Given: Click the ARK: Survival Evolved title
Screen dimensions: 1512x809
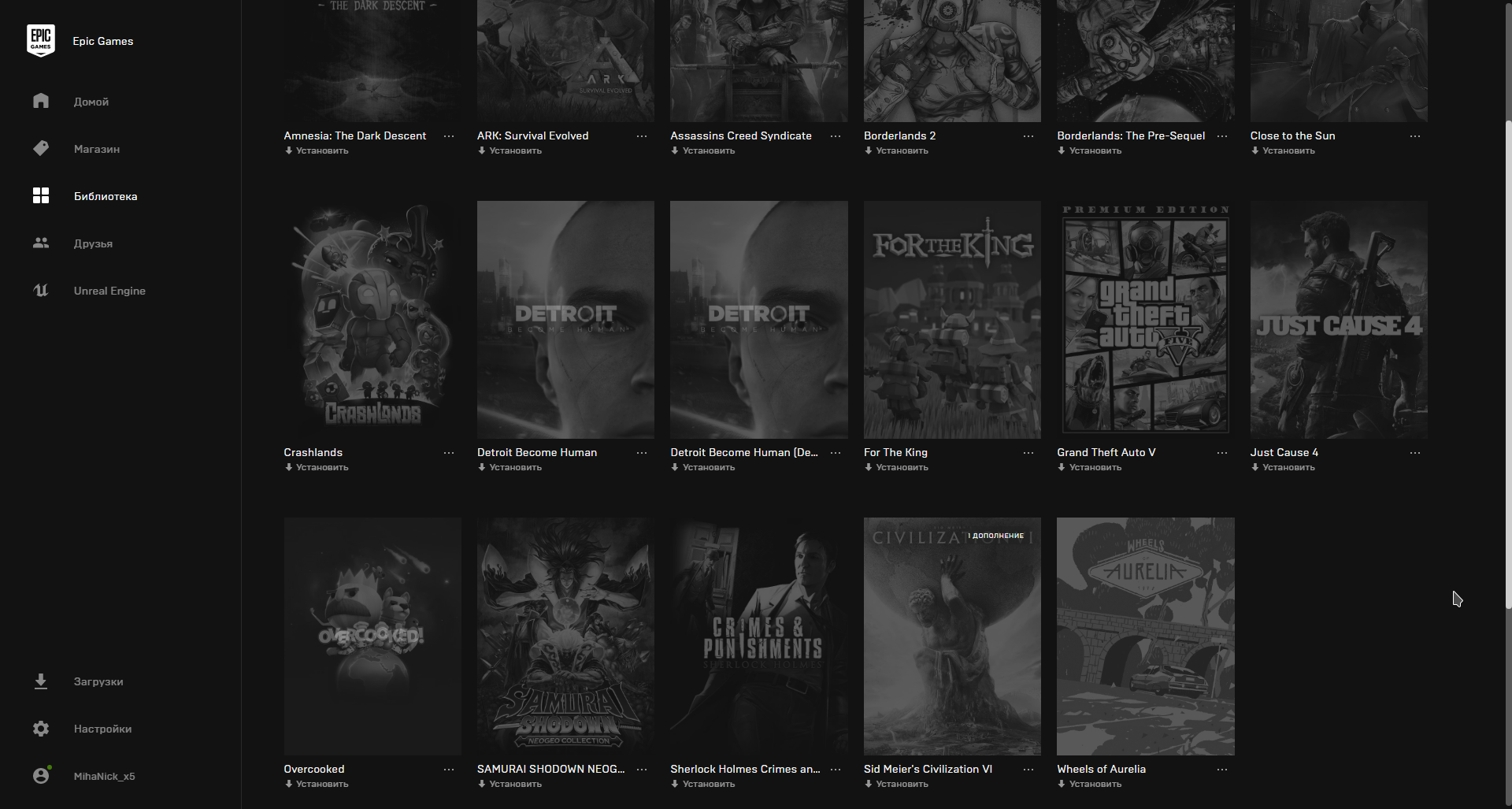Looking at the screenshot, I should coord(532,135).
